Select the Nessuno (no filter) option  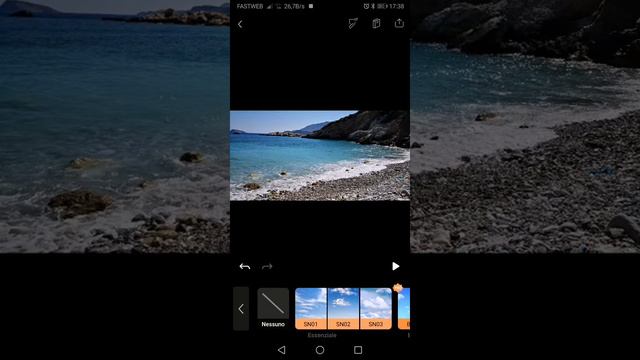pyautogui.click(x=273, y=308)
